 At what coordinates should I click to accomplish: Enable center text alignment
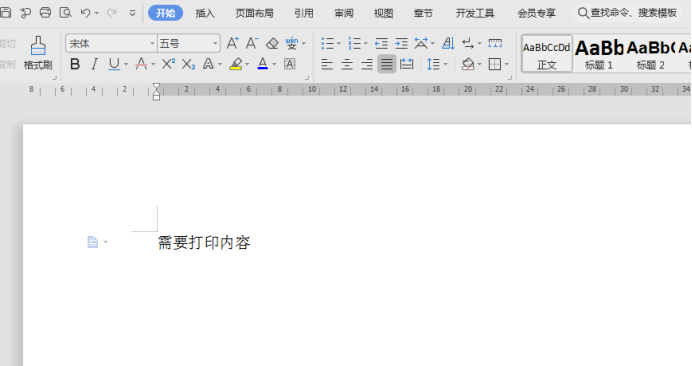347,64
